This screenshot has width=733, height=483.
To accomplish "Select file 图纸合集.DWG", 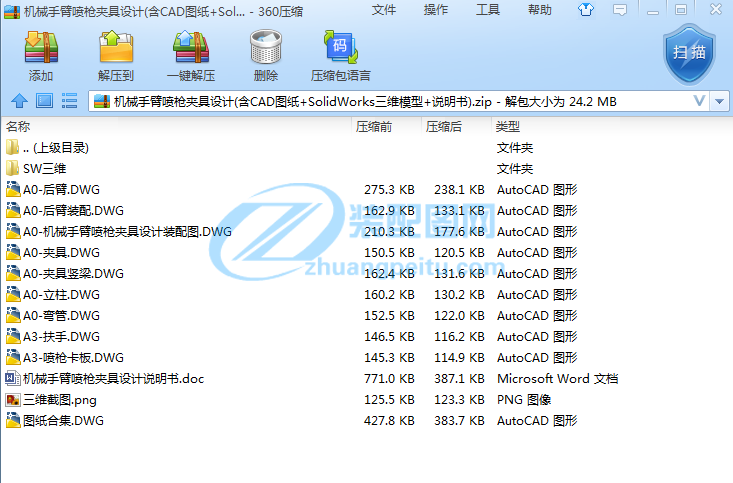I will point(63,420).
